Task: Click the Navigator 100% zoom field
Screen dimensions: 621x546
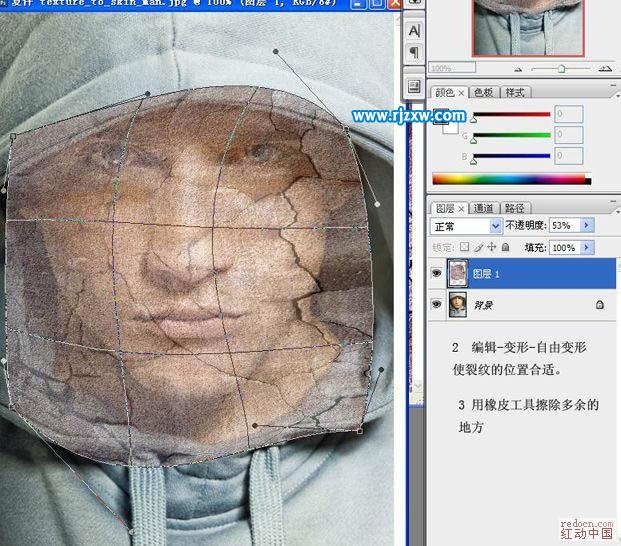Action: (452, 68)
